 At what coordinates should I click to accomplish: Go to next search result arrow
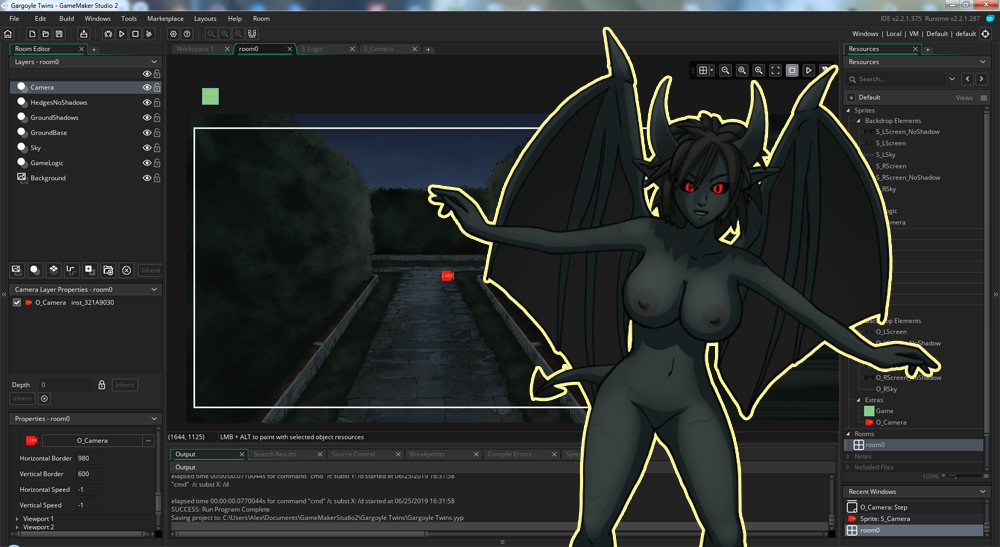(x=982, y=79)
